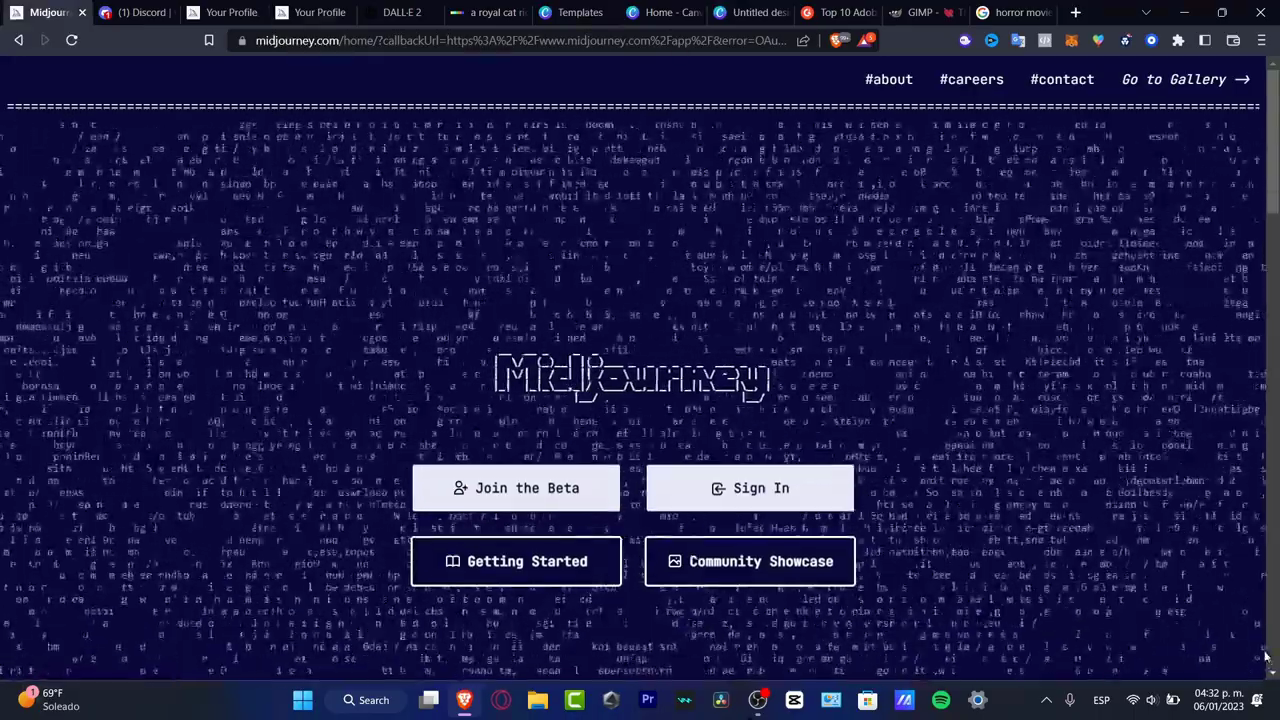Switch to the horror movie tab

tap(1014, 13)
